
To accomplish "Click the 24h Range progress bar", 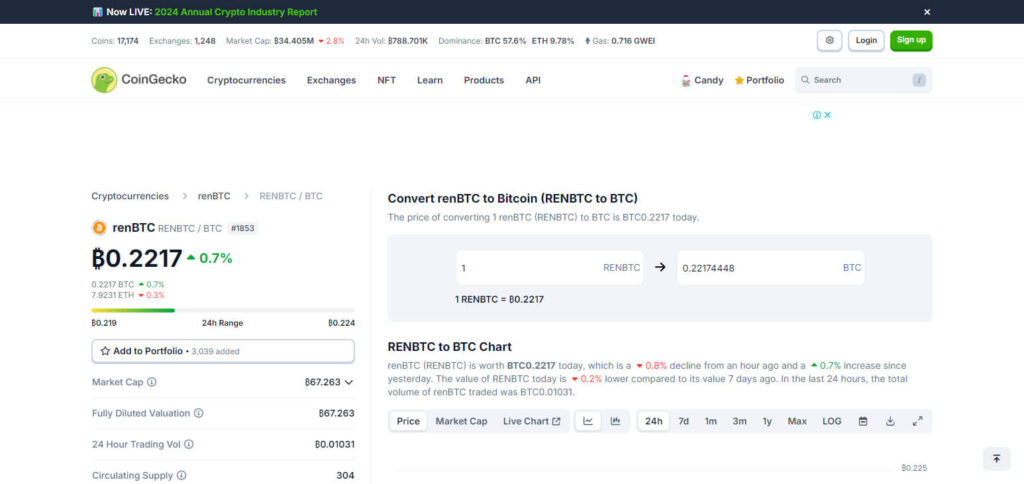I will point(223,310).
